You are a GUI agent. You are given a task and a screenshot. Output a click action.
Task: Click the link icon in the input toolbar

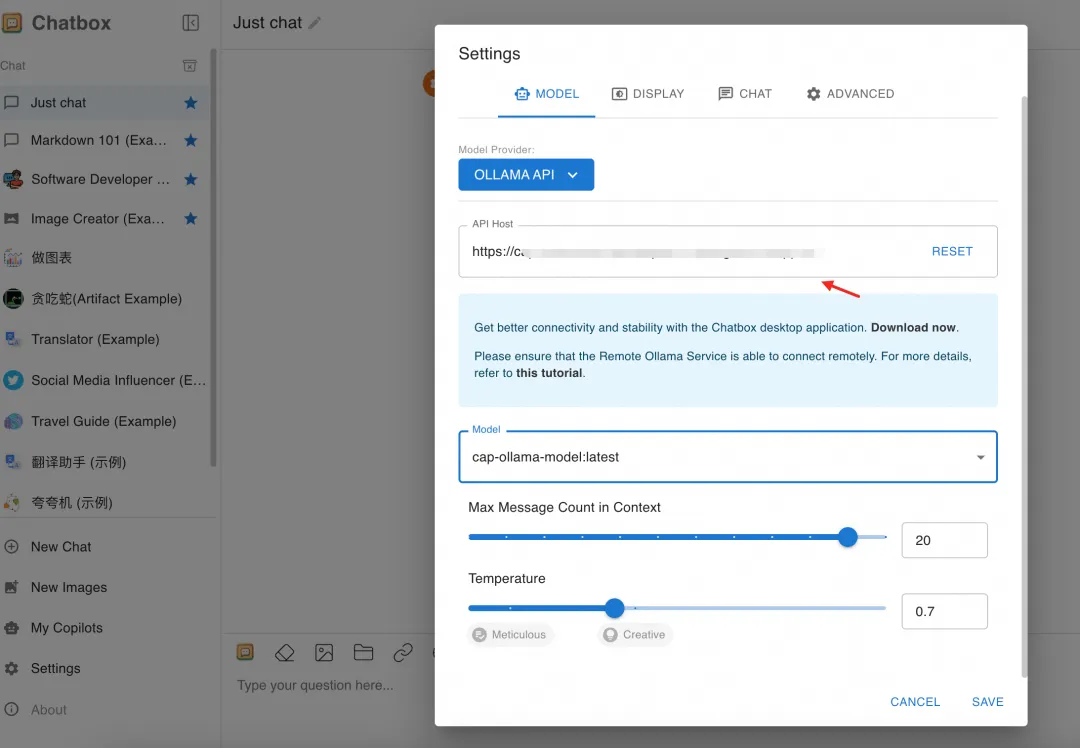(x=403, y=652)
